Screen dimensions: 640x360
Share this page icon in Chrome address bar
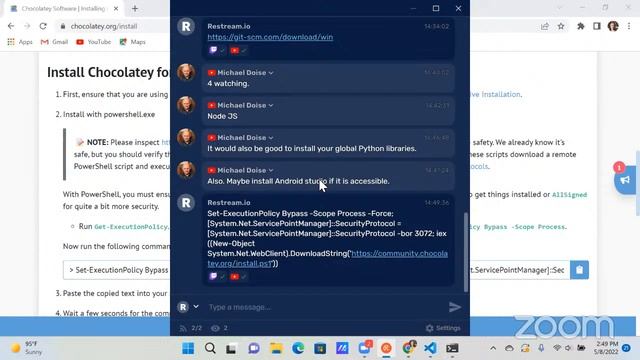click(544, 26)
